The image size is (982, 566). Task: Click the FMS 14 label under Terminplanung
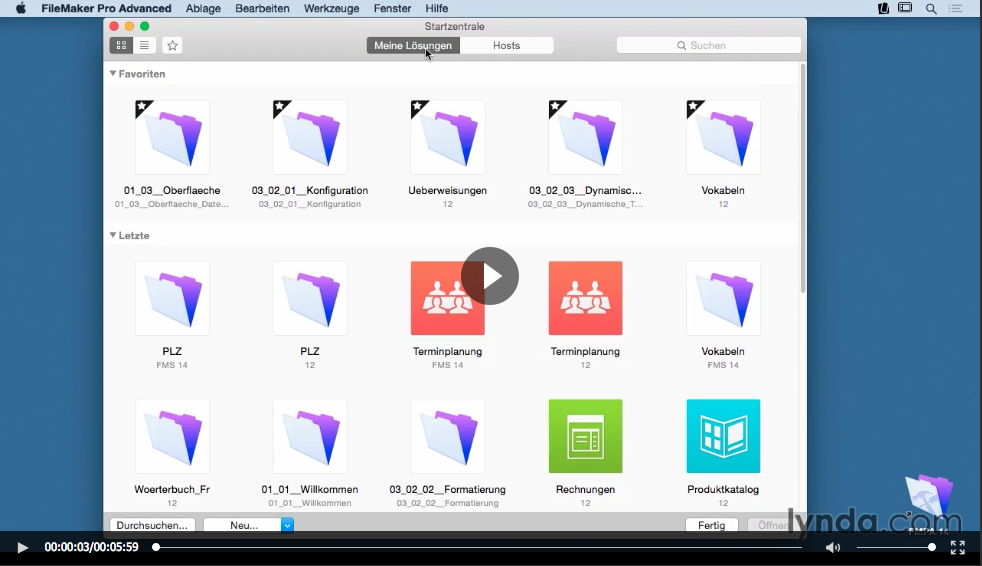pos(447,365)
